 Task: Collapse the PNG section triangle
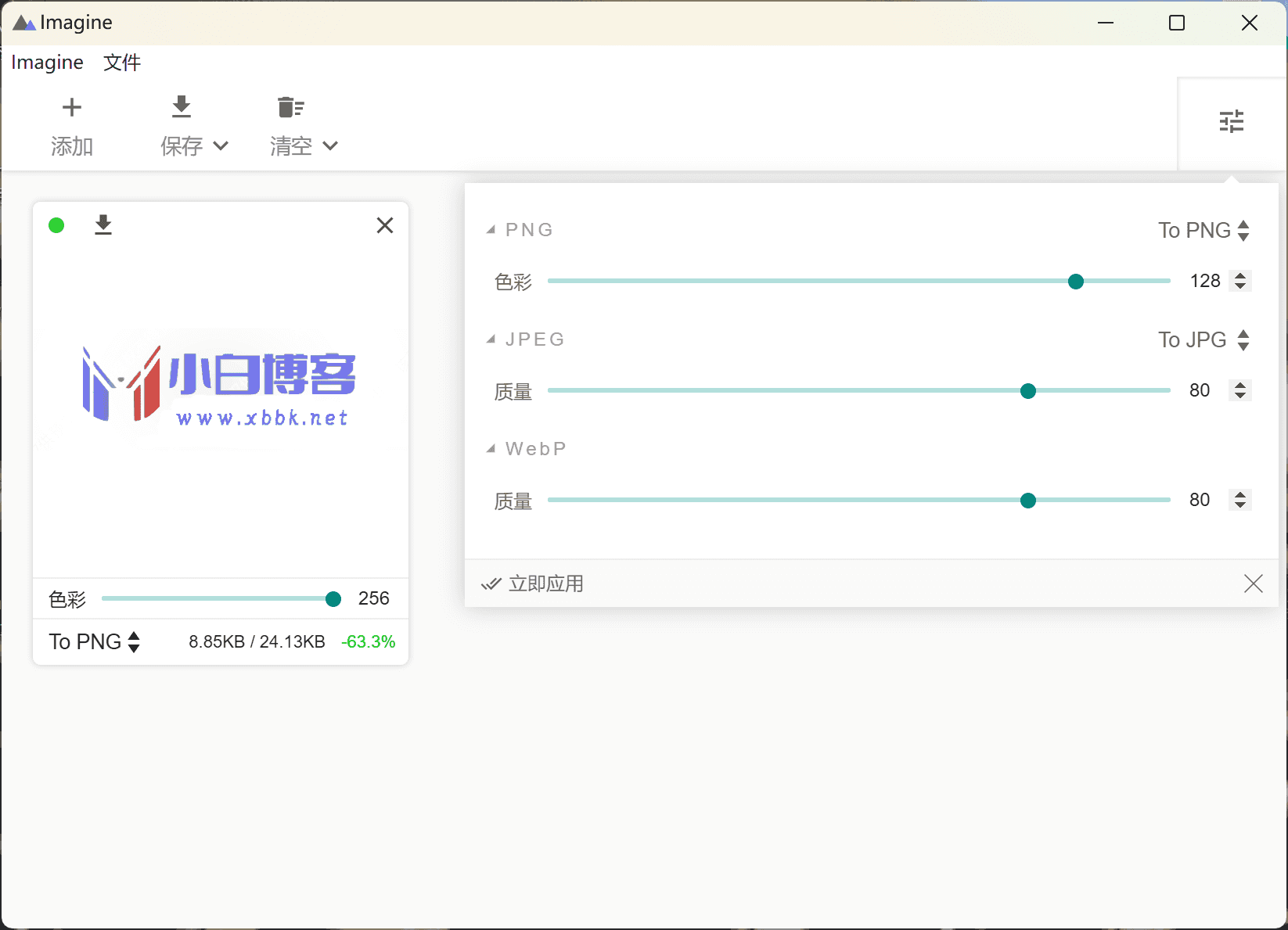tap(491, 230)
